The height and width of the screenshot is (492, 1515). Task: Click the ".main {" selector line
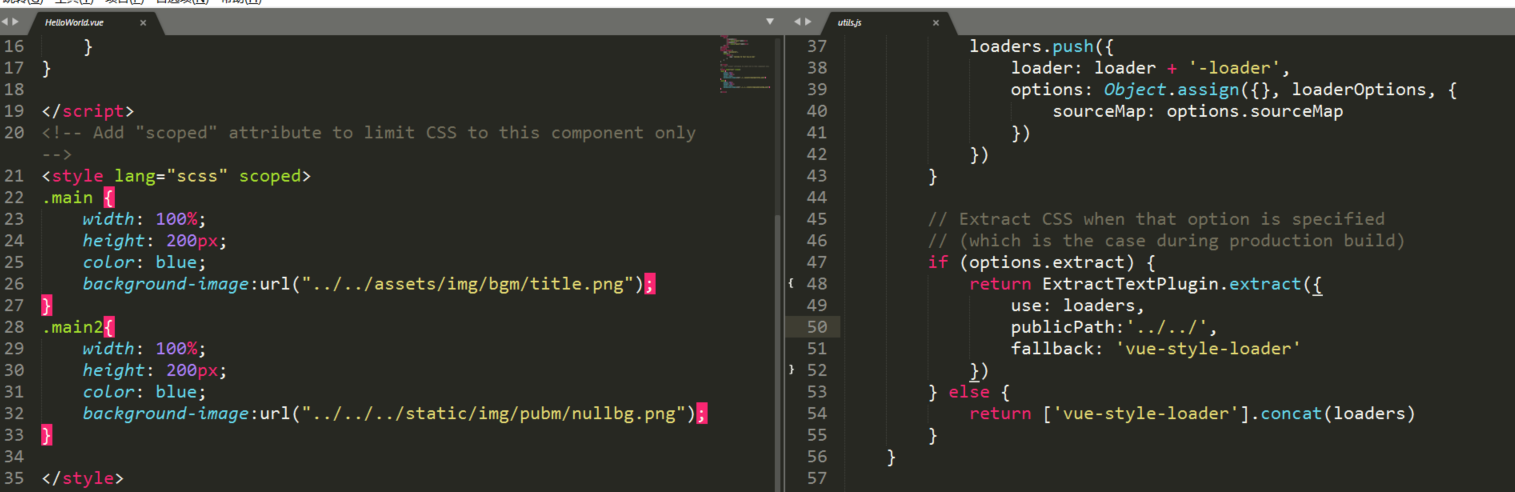click(78, 198)
